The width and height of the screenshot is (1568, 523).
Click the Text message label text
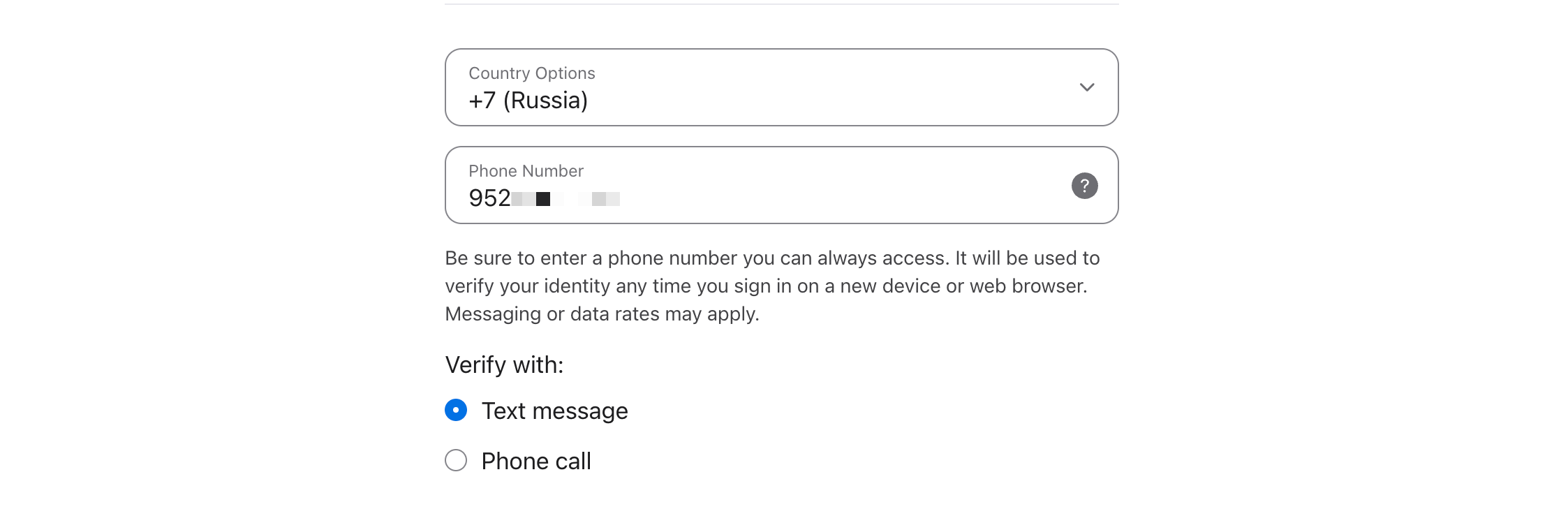click(554, 411)
